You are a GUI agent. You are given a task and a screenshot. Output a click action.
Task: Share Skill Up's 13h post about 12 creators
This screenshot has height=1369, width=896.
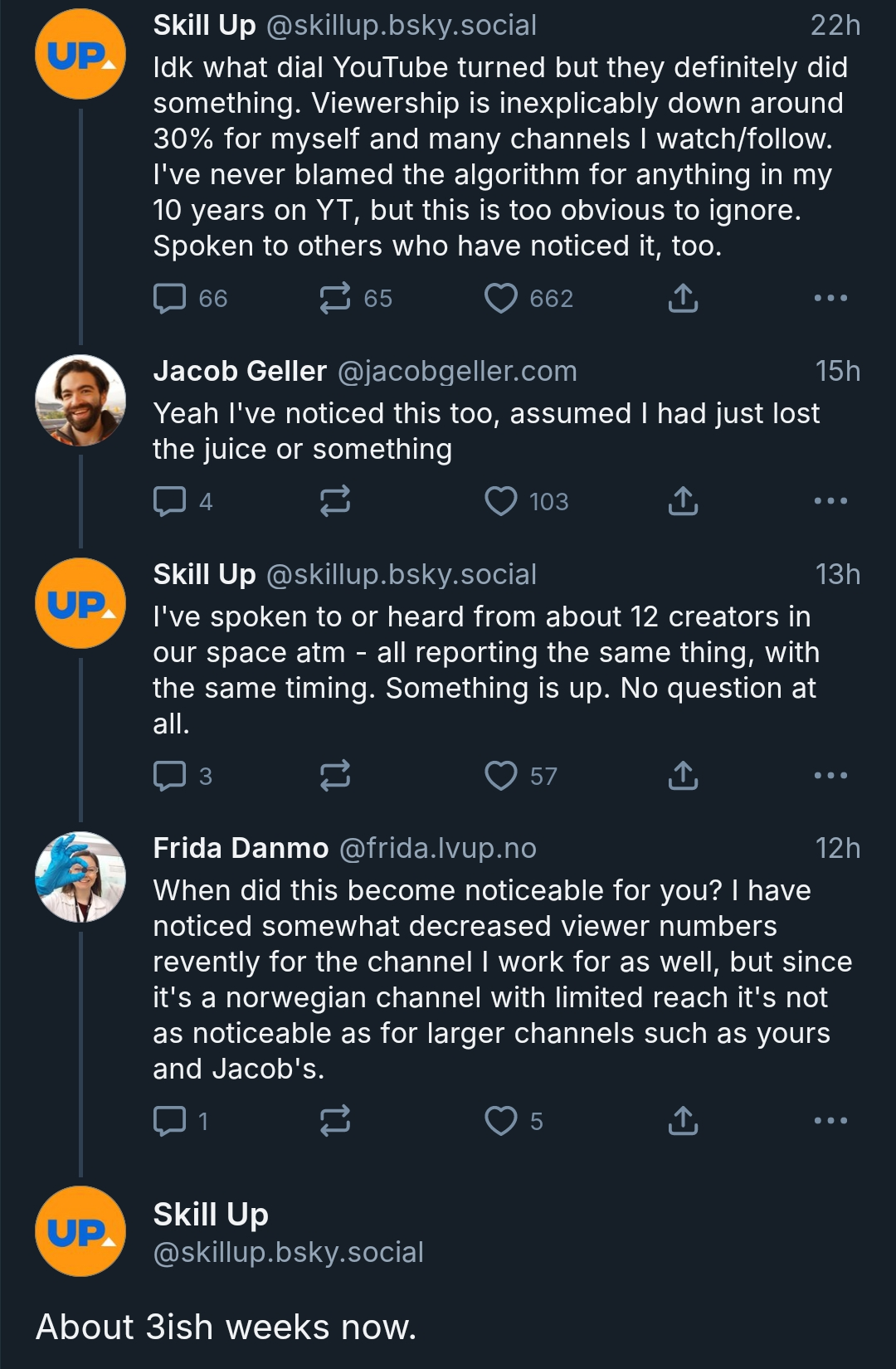tap(683, 776)
